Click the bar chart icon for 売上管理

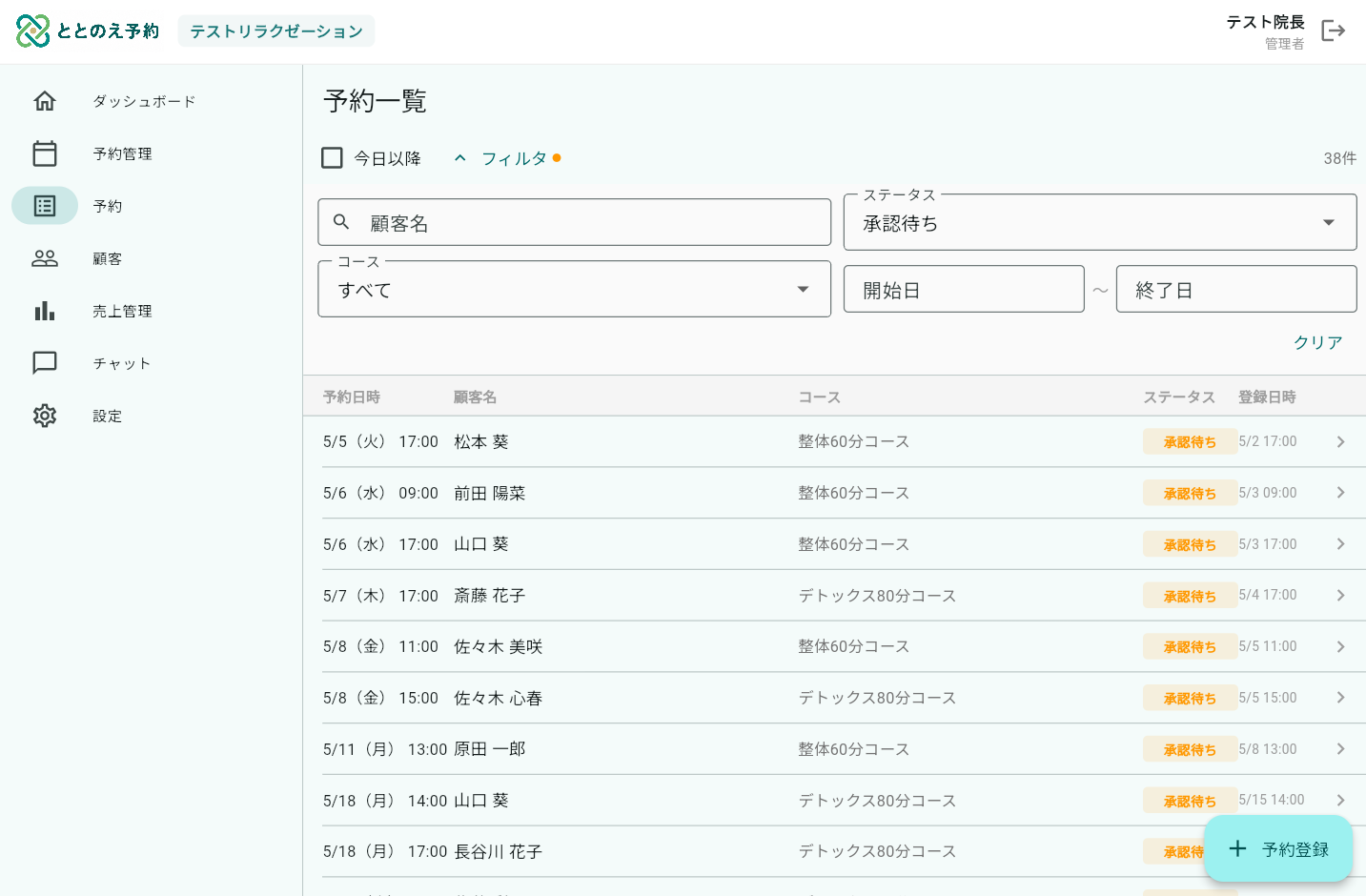[45, 311]
